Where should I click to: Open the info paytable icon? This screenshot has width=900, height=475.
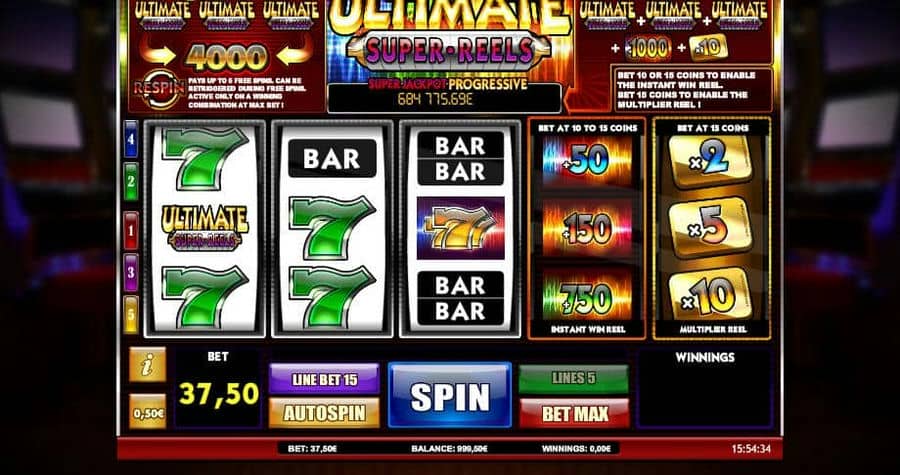click(147, 364)
